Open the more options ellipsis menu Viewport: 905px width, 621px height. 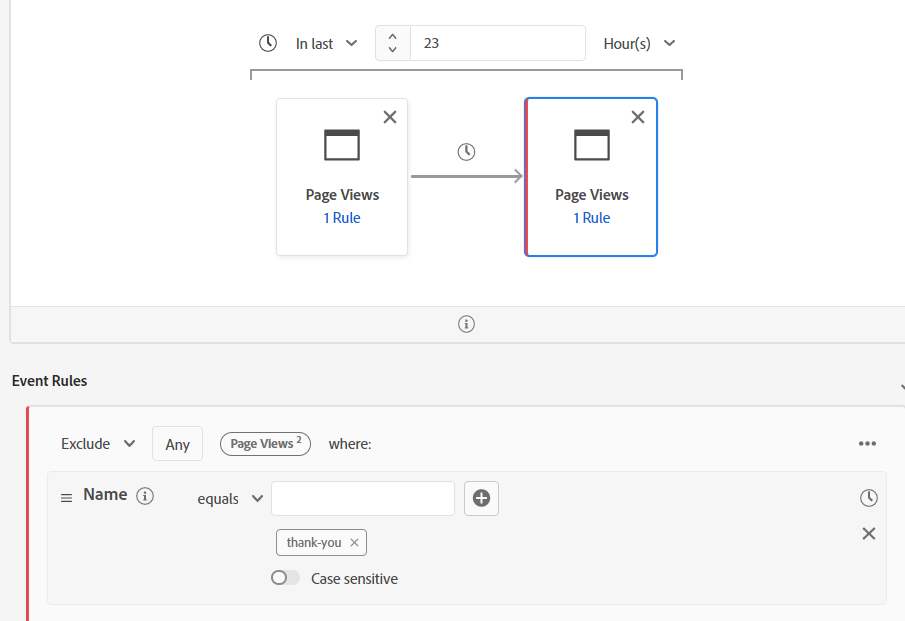tap(867, 443)
